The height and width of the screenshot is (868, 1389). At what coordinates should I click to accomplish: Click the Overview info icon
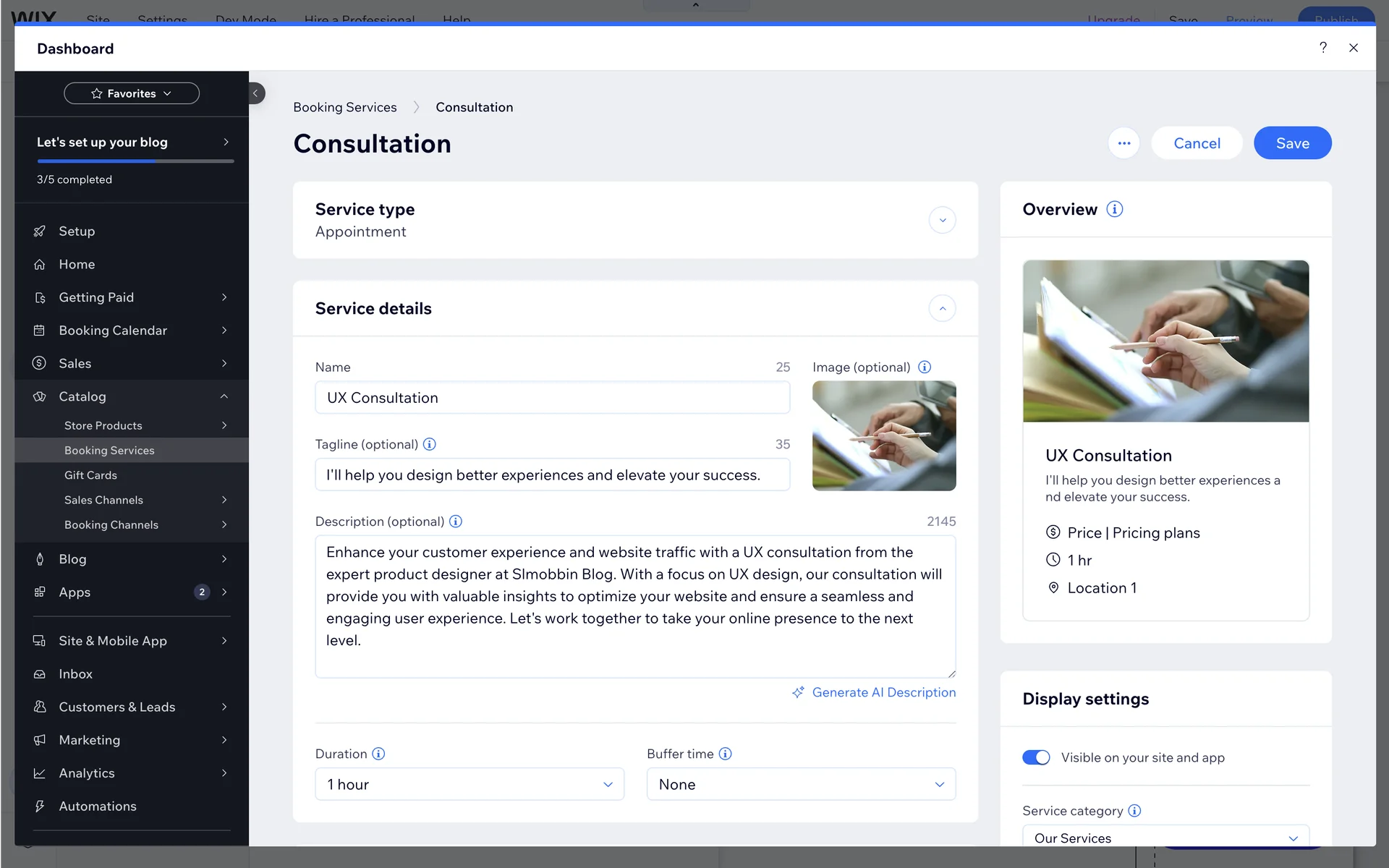click(1114, 209)
